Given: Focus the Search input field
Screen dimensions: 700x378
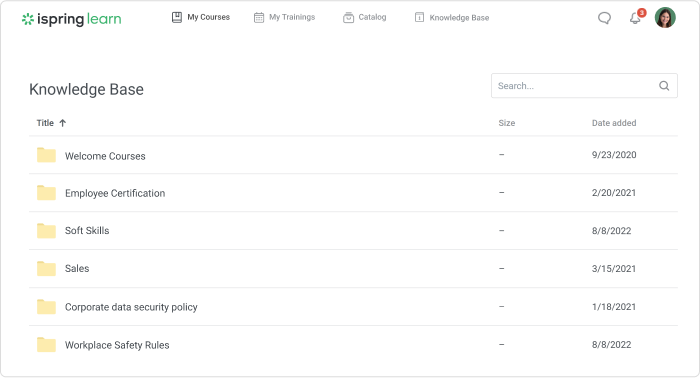Looking at the screenshot, I should pyautogui.click(x=584, y=86).
